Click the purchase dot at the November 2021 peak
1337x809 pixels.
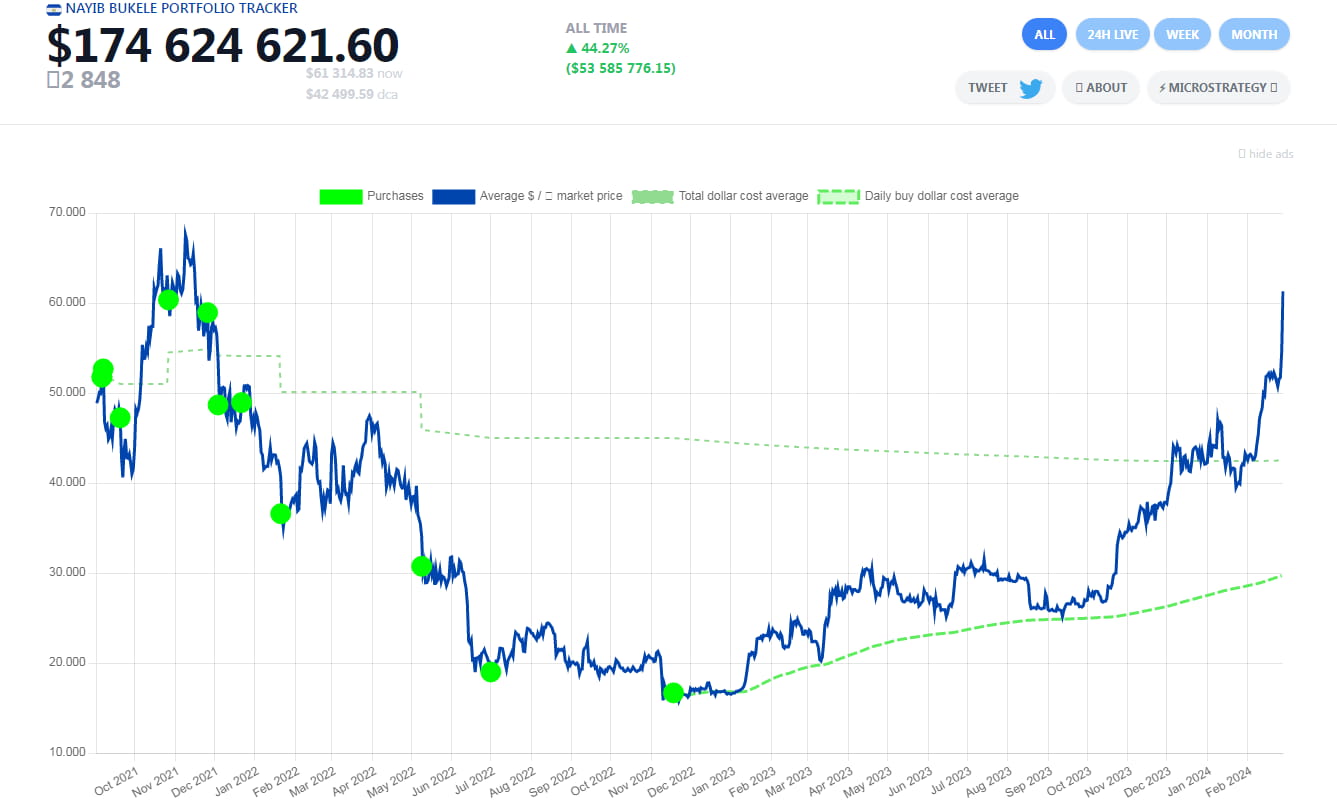[168, 300]
